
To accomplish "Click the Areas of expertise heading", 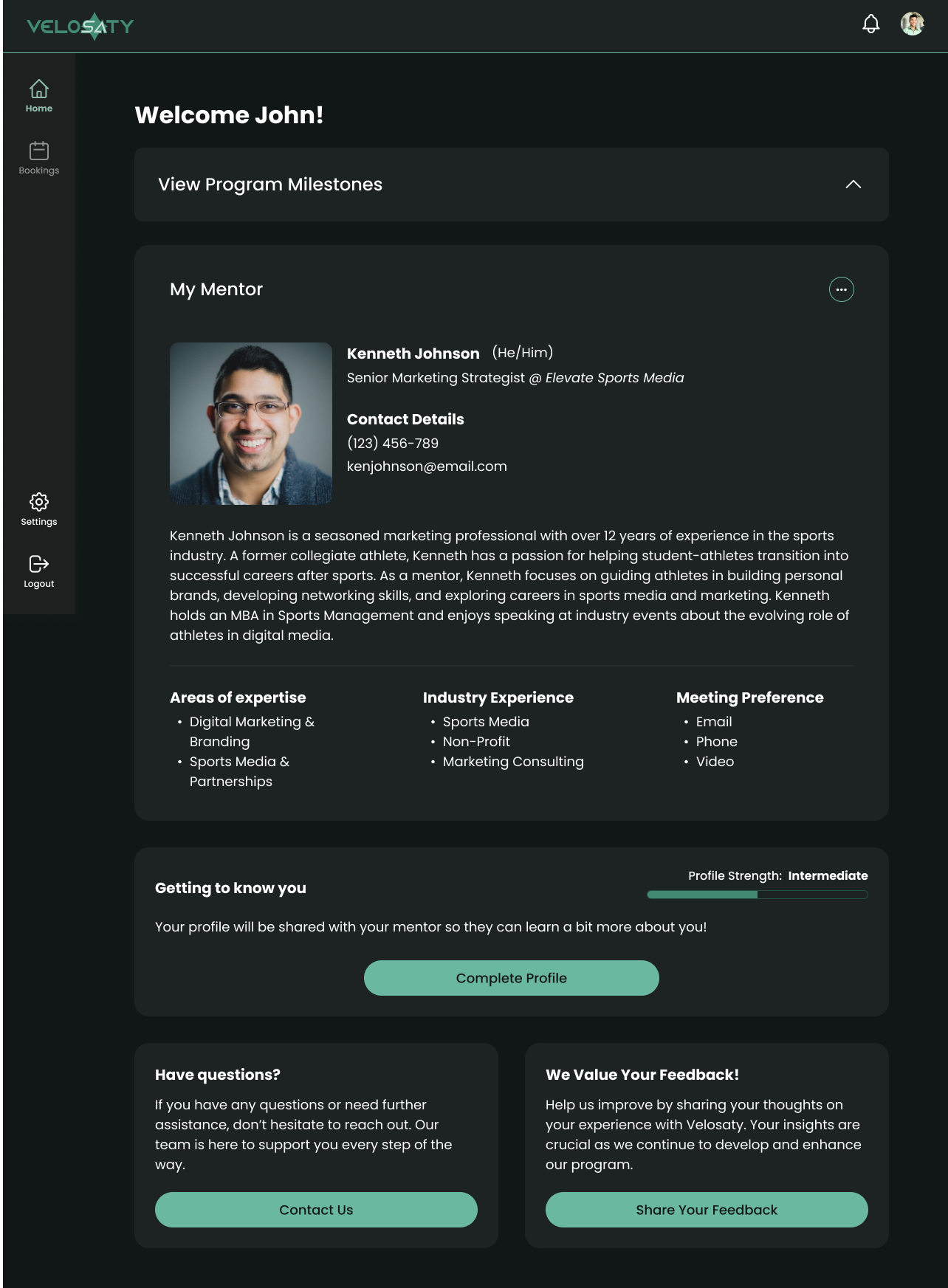I will [238, 698].
